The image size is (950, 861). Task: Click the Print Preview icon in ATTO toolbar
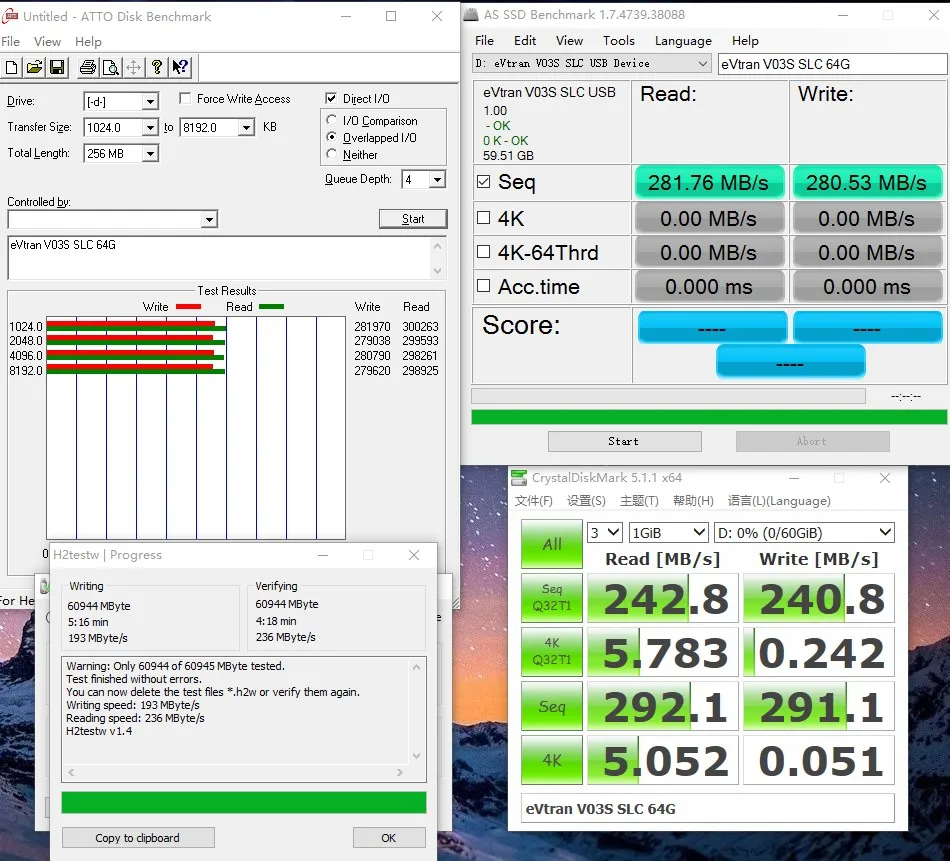click(111, 67)
